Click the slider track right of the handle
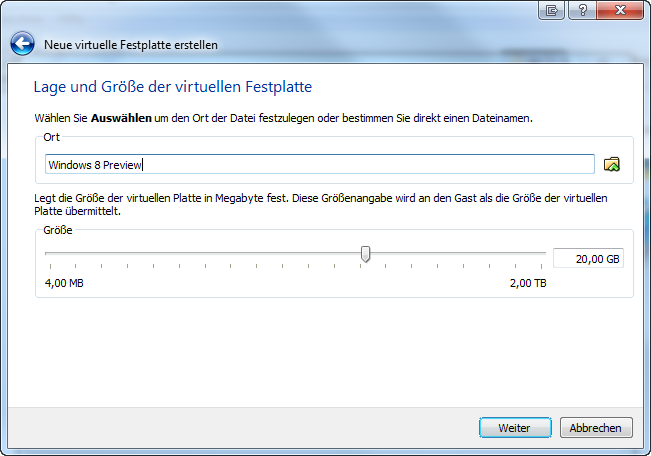 [460, 255]
